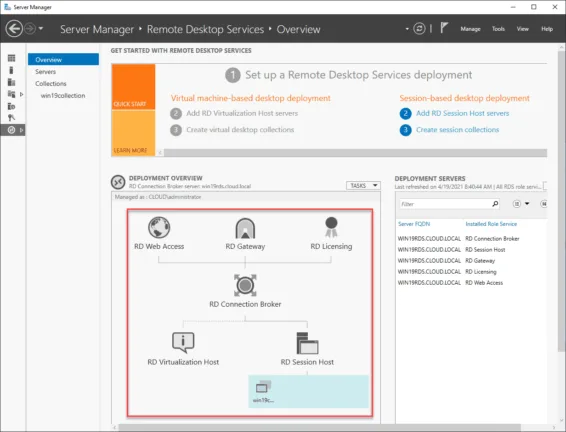
Task: Select Remote Desktop Services sidebar icon
Action: (12, 130)
